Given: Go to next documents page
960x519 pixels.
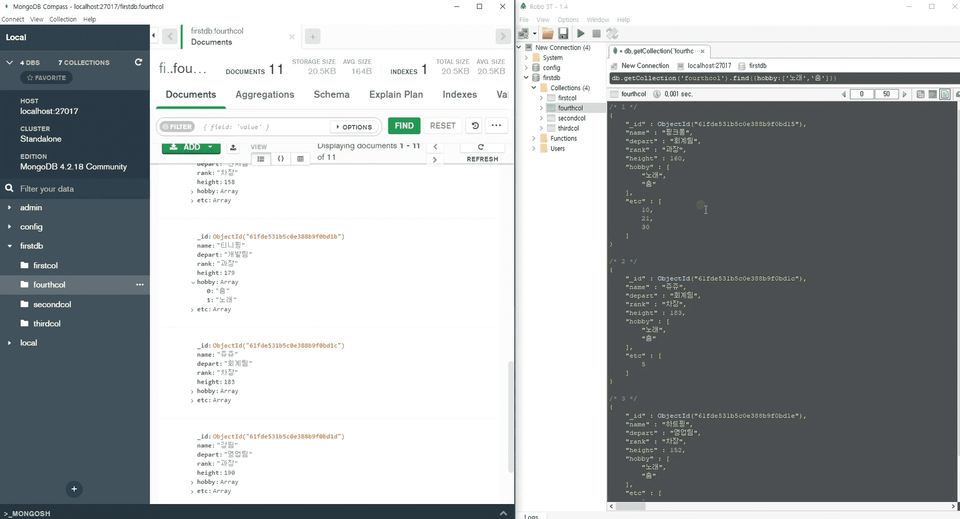Looking at the screenshot, I should click(435, 159).
